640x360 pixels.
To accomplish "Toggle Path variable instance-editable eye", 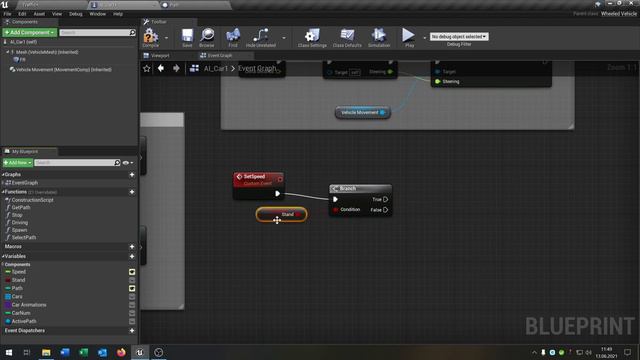I will [x=132, y=288].
